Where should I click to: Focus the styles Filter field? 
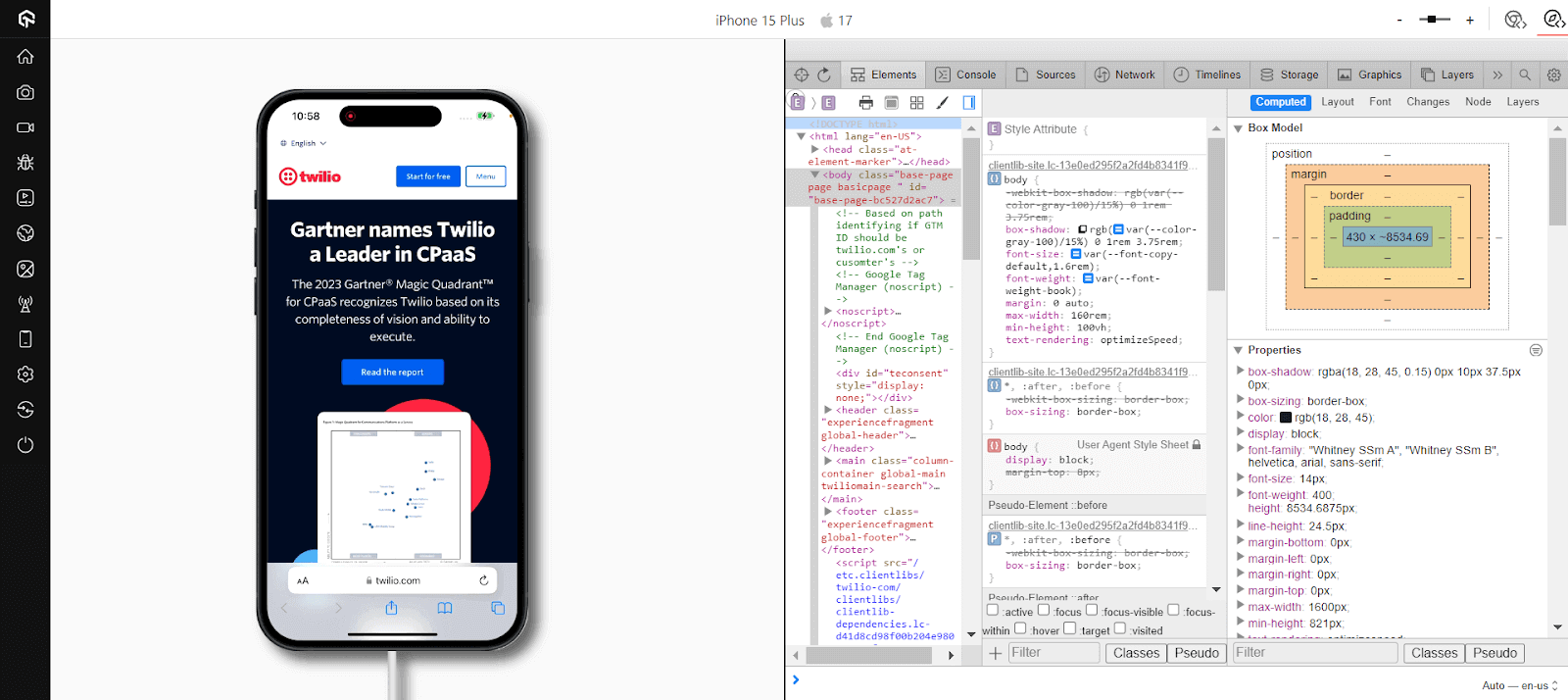(x=1053, y=653)
